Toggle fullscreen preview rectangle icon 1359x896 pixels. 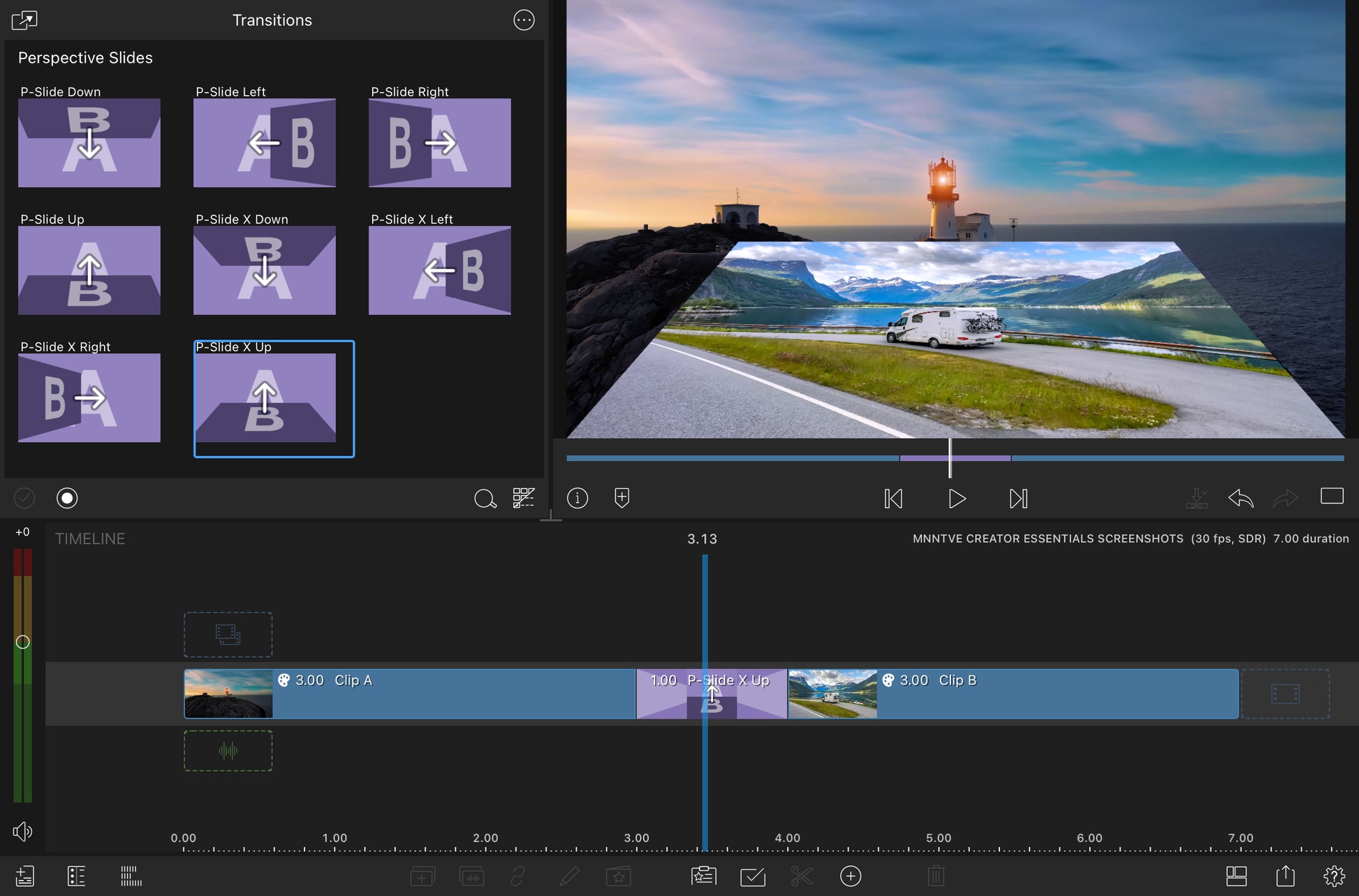[x=1332, y=497]
